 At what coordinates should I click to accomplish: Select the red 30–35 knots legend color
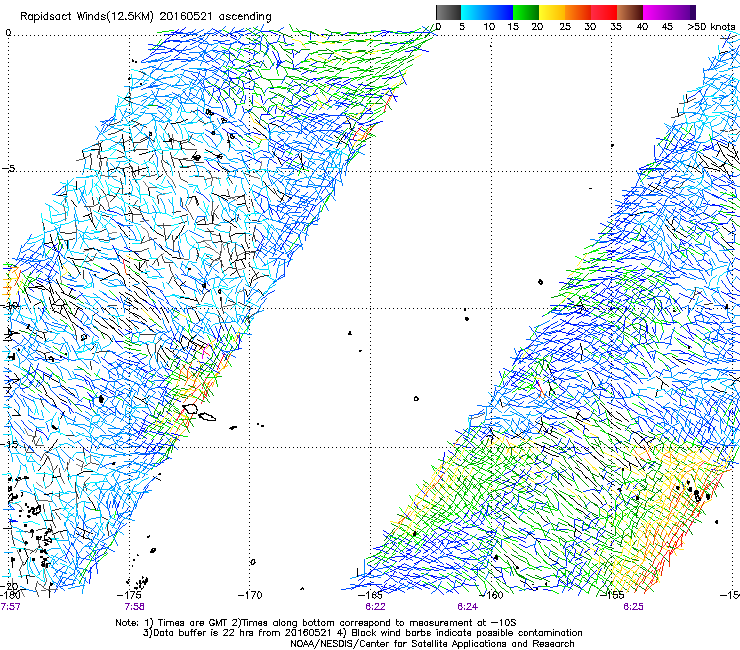pyautogui.click(x=604, y=12)
